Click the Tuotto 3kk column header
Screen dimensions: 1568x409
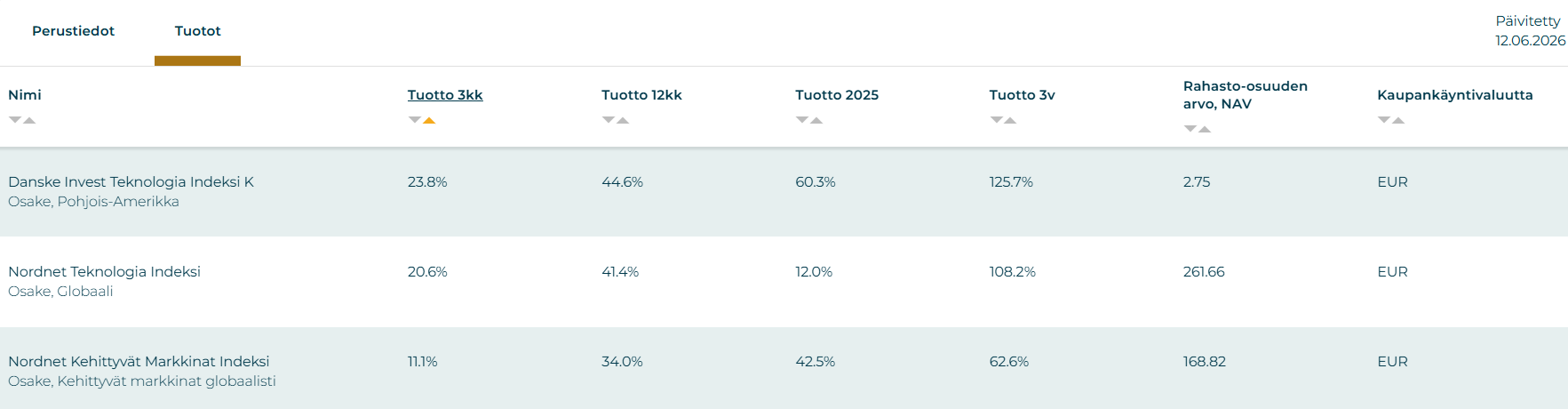(x=445, y=95)
